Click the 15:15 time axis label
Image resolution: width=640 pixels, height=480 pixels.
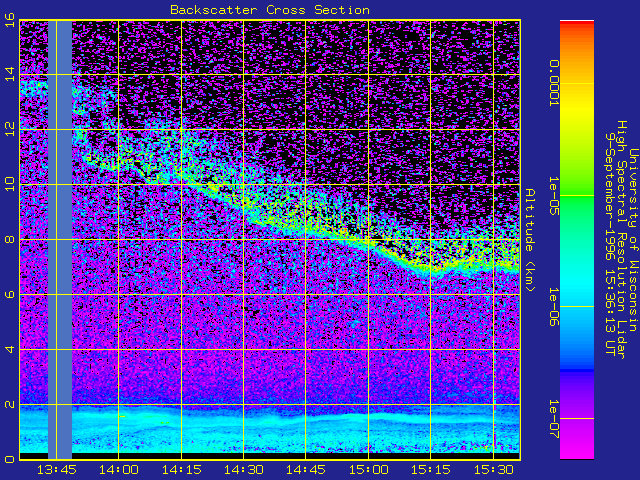[x=431, y=470]
